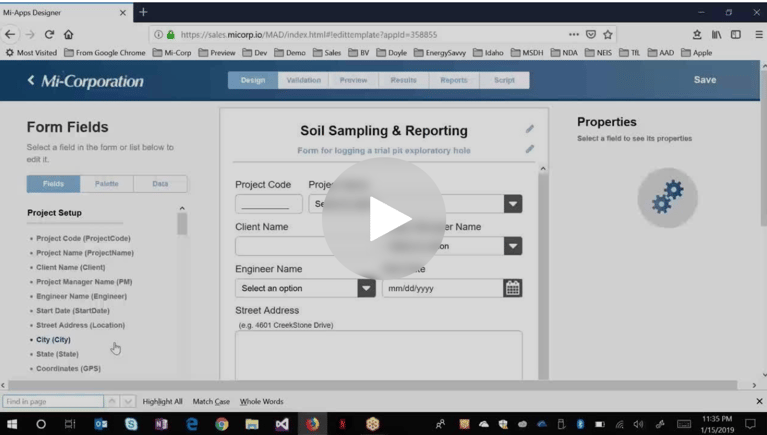The image size is (767, 435).
Task: Click the green lock site security icon
Action: pyautogui.click(x=171, y=34)
